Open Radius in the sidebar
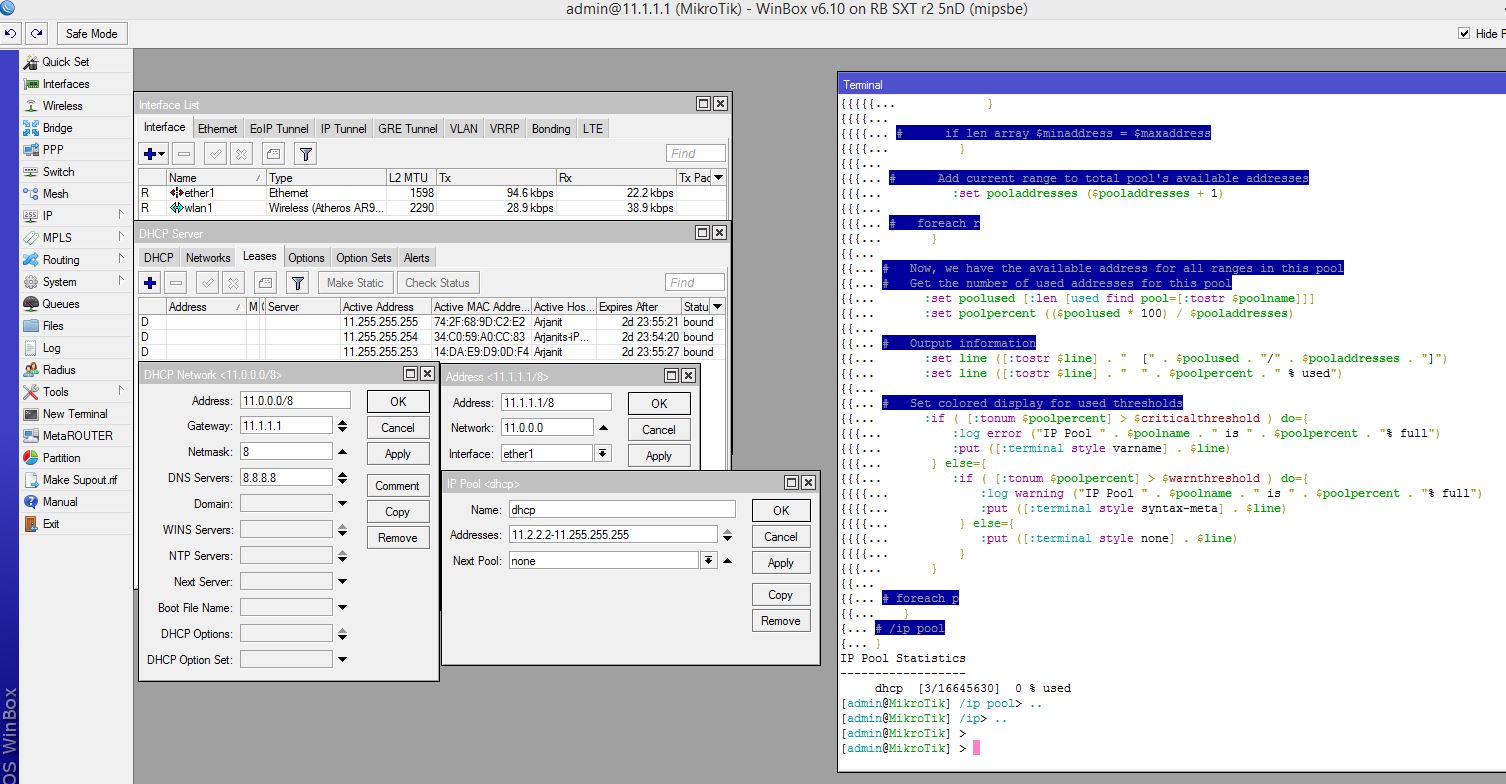Screen dimensions: 1506x784 pyautogui.click(x=59, y=370)
